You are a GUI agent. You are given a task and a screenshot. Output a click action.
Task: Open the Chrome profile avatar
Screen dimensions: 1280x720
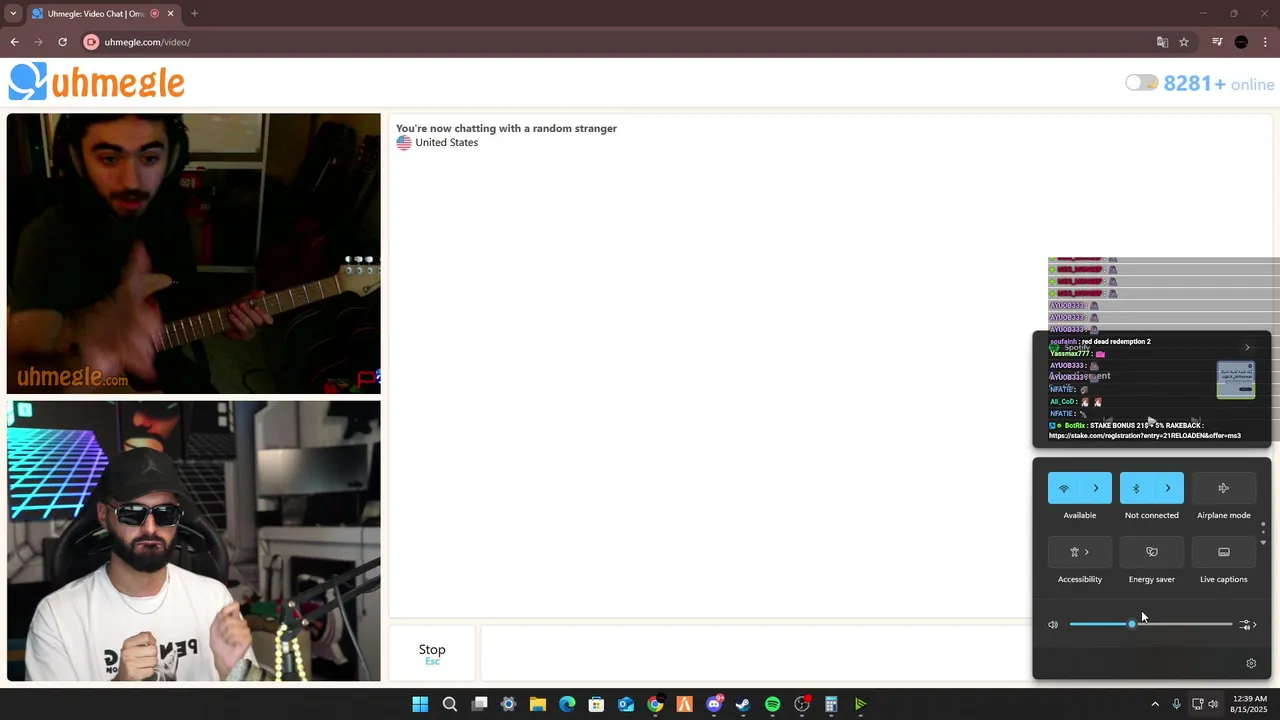pos(1241,42)
